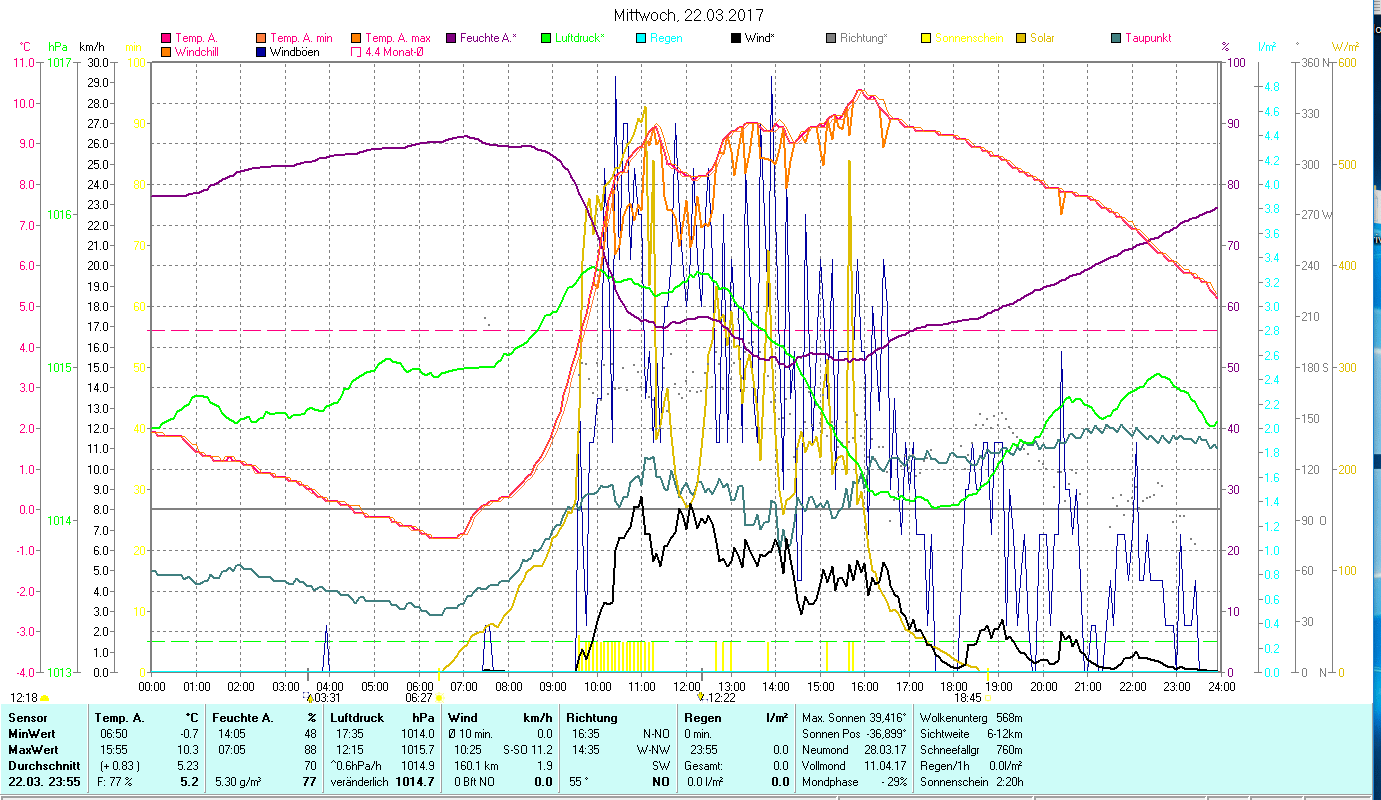Click the '22.03. 23:55' timestamp
This screenshot has width=1381, height=800.
pyautogui.click(x=44, y=782)
